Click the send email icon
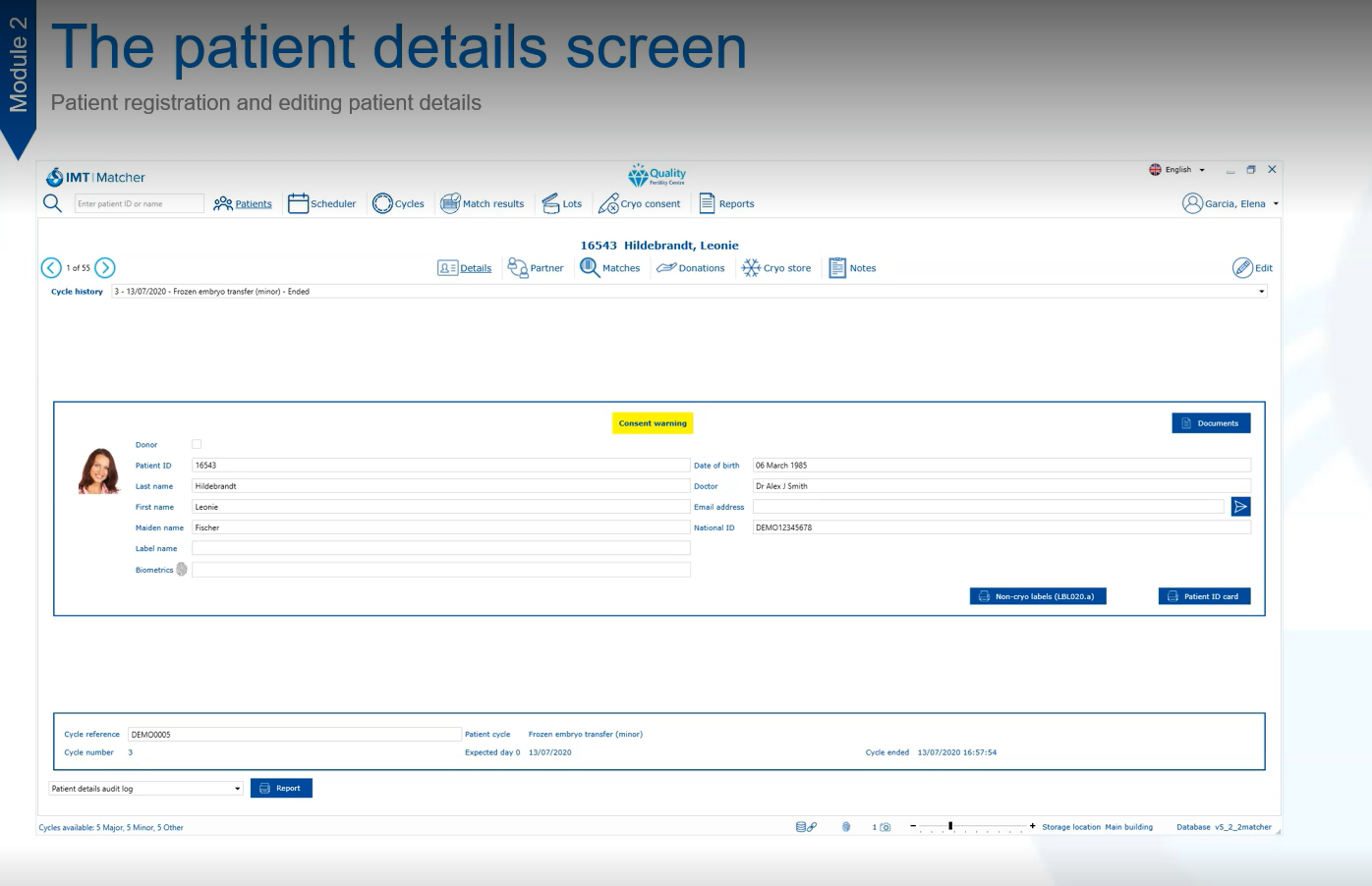Viewport: 1372px width, 886px height. click(x=1240, y=507)
